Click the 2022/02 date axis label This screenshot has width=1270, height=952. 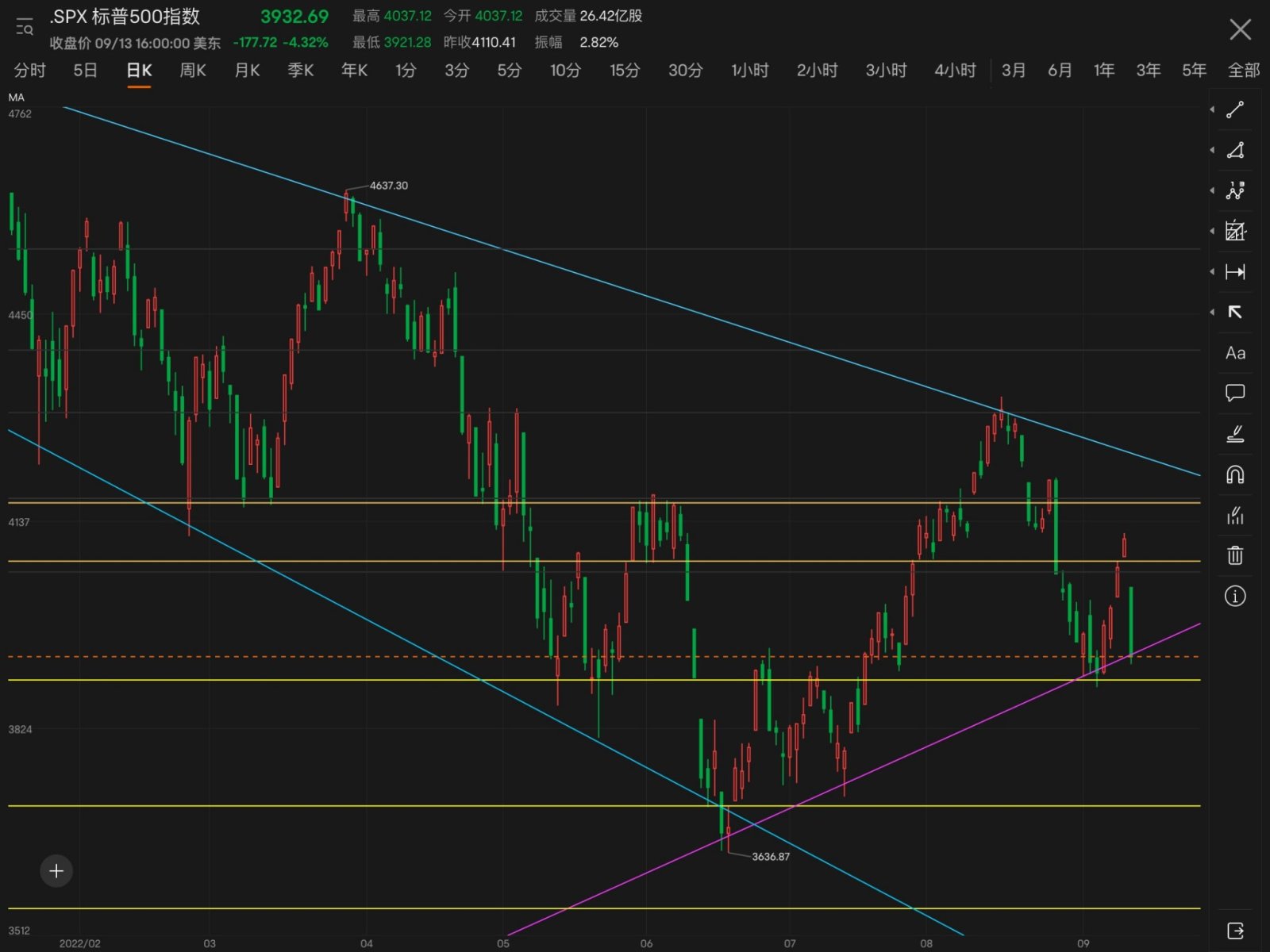[80, 943]
